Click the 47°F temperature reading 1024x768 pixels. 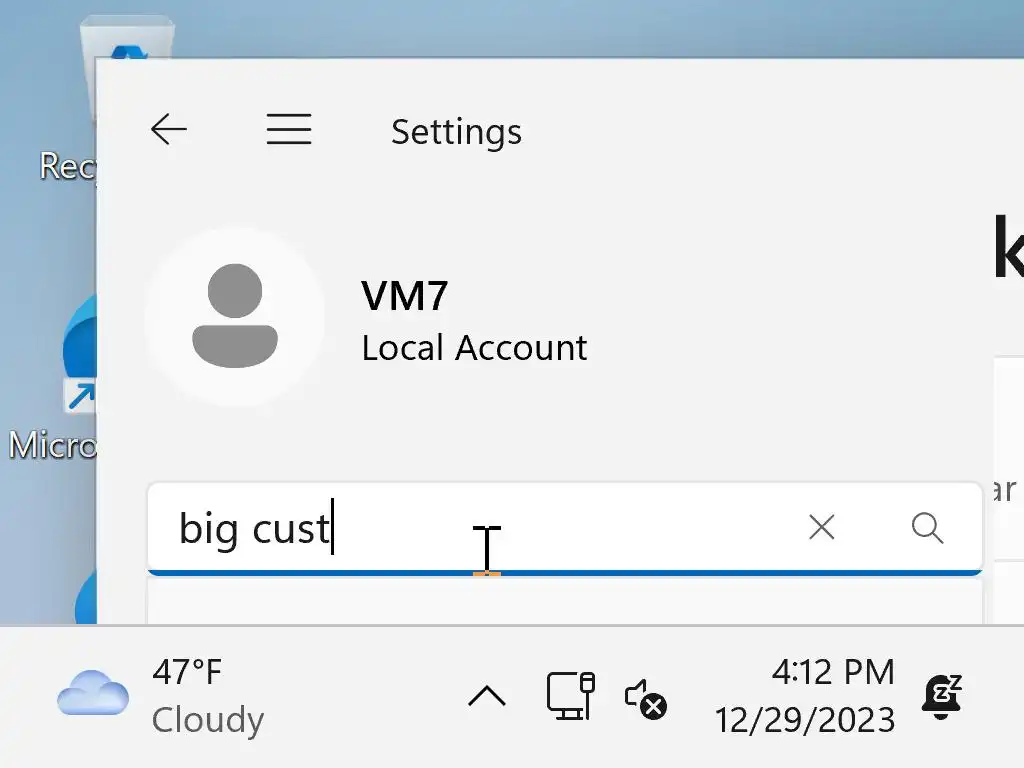pyautogui.click(x=187, y=673)
